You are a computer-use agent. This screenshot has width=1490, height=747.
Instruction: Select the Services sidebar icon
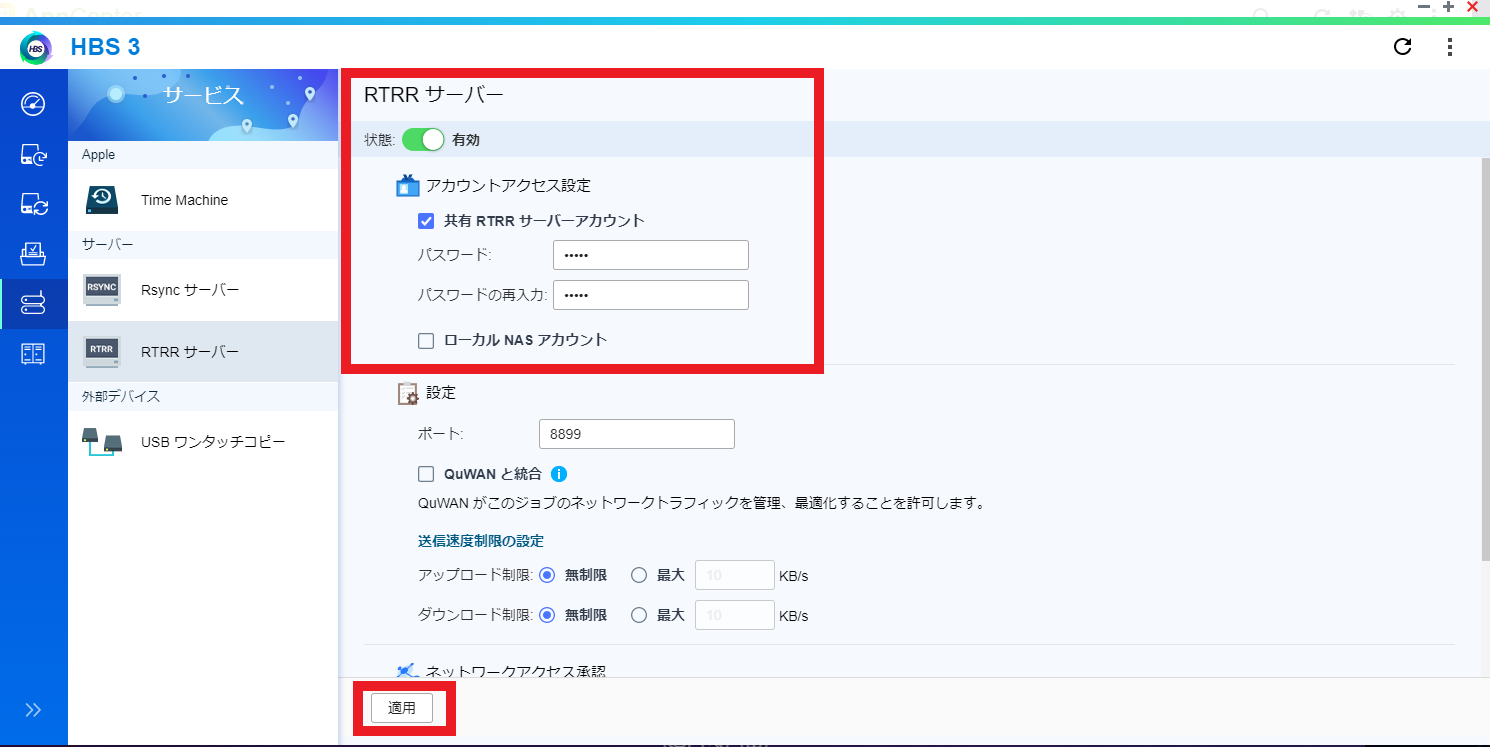pyautogui.click(x=33, y=304)
